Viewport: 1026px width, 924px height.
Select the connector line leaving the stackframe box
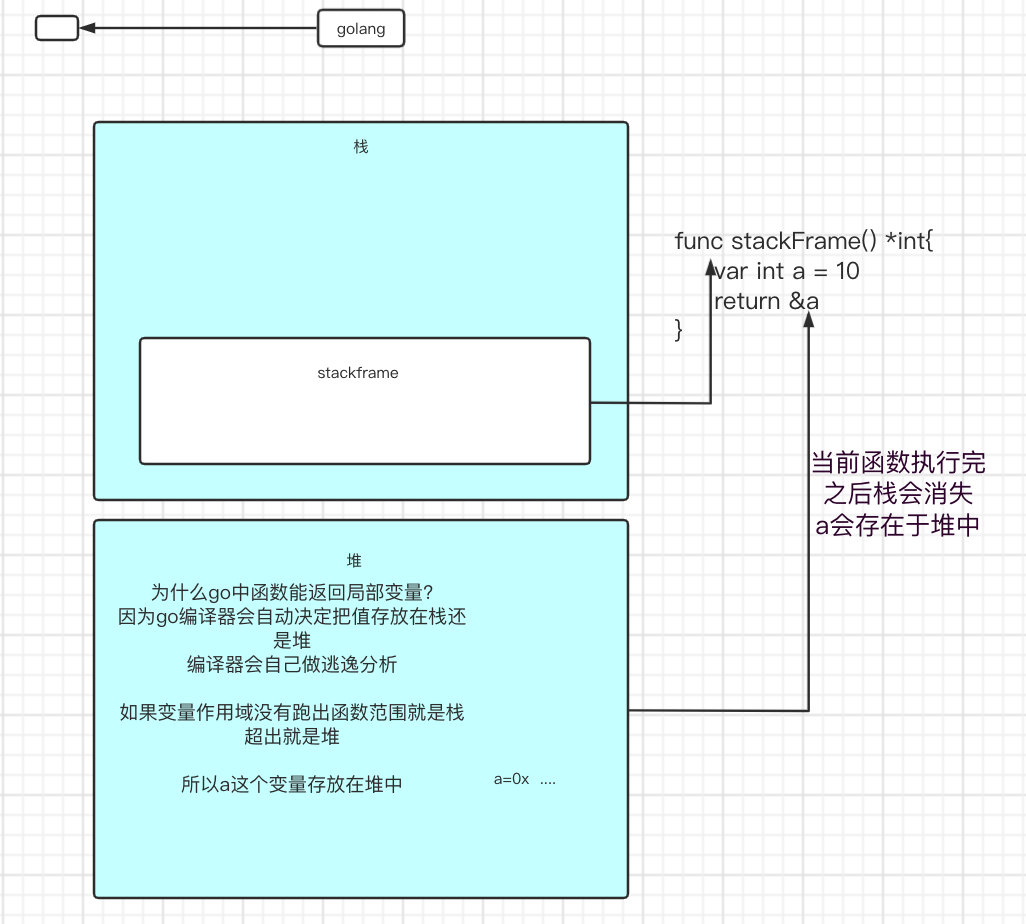(650, 403)
